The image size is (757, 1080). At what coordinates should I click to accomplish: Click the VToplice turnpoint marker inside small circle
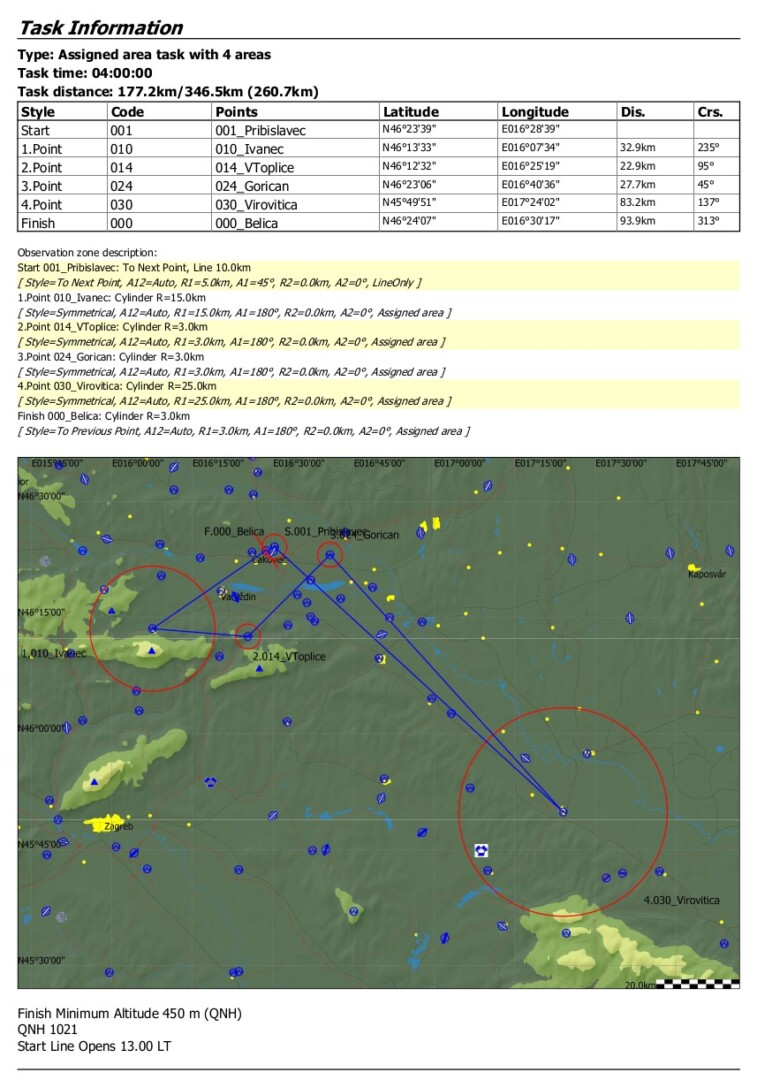click(249, 636)
